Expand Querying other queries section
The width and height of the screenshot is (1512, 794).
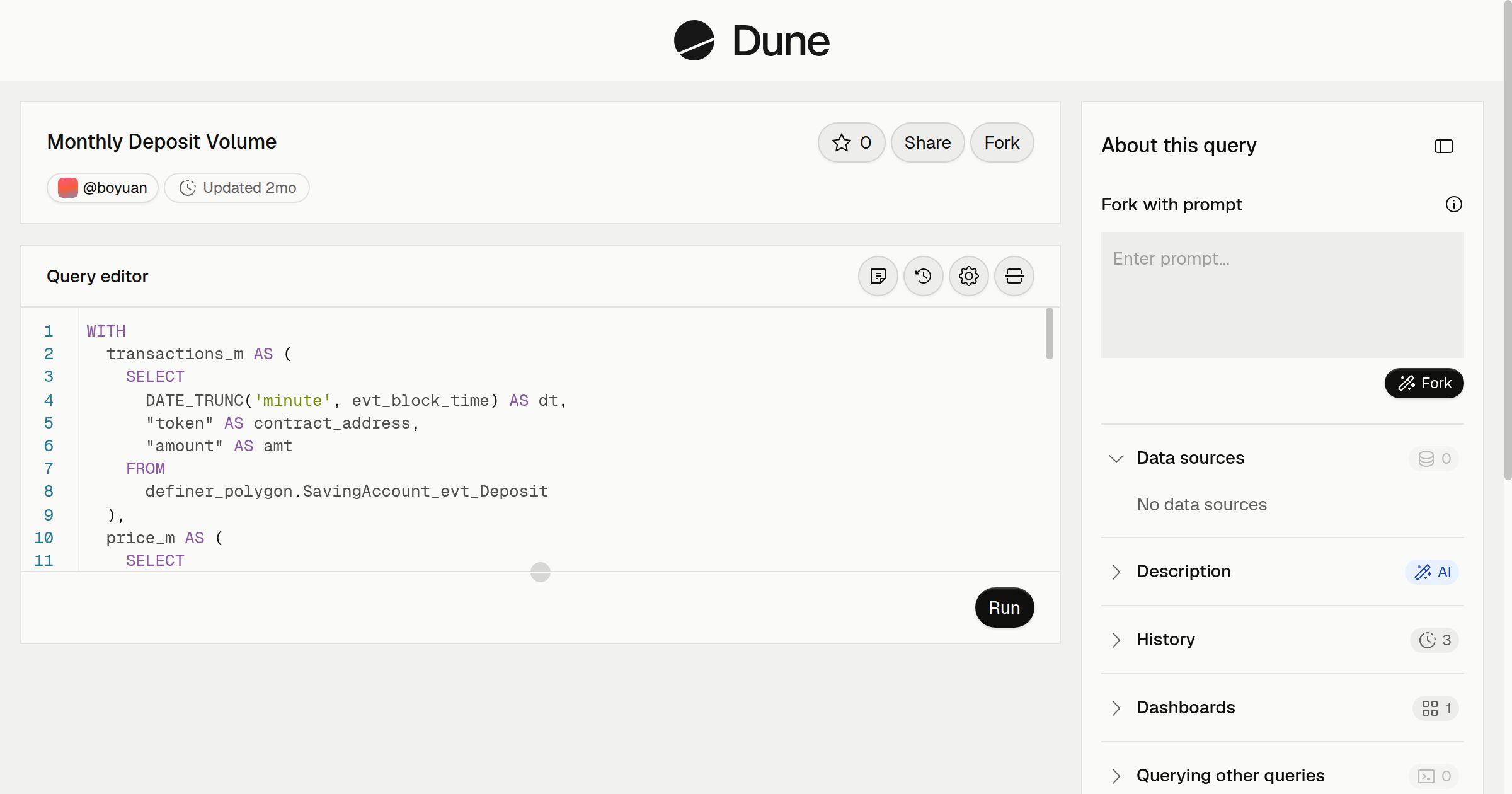pos(1116,776)
